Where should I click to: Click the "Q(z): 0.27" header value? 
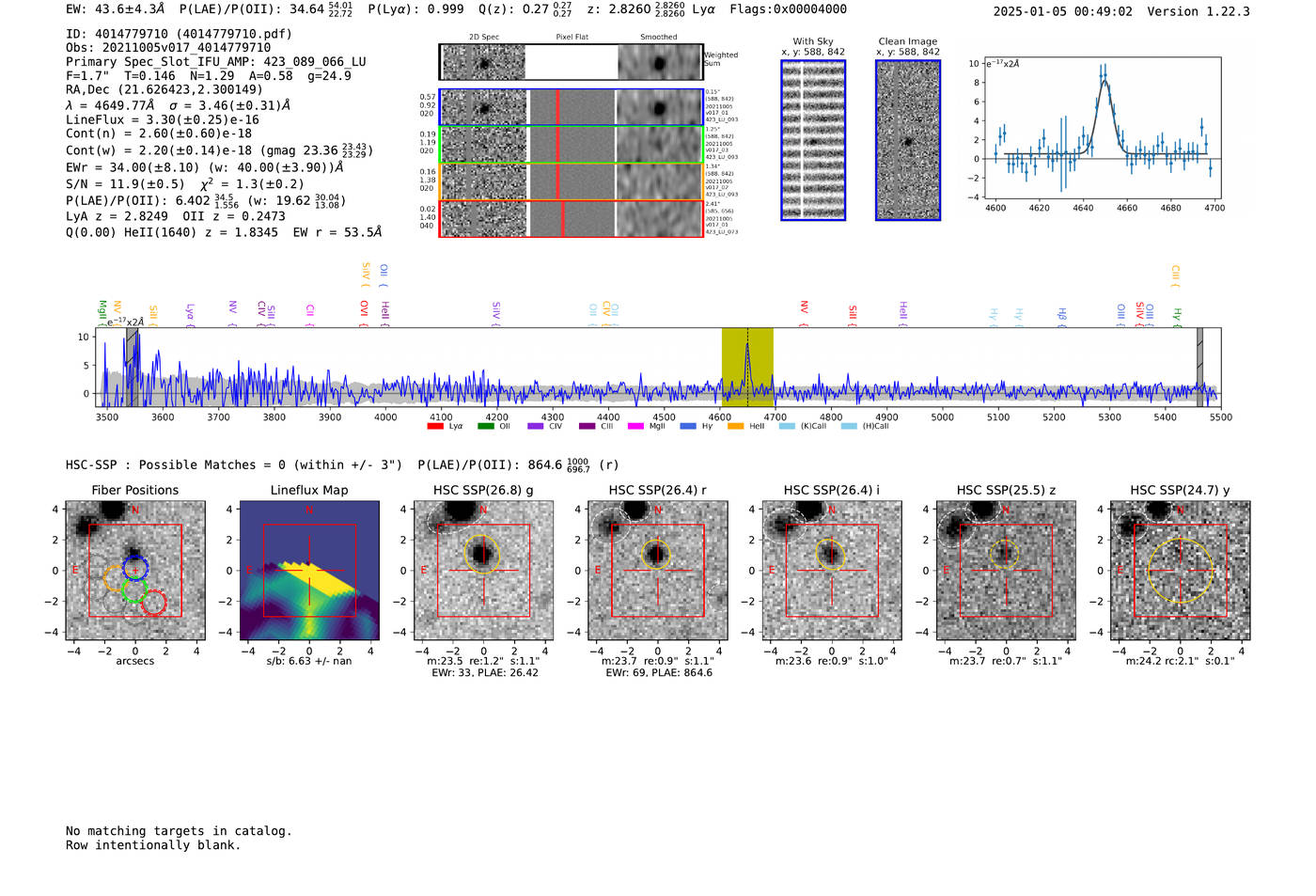(x=513, y=9)
